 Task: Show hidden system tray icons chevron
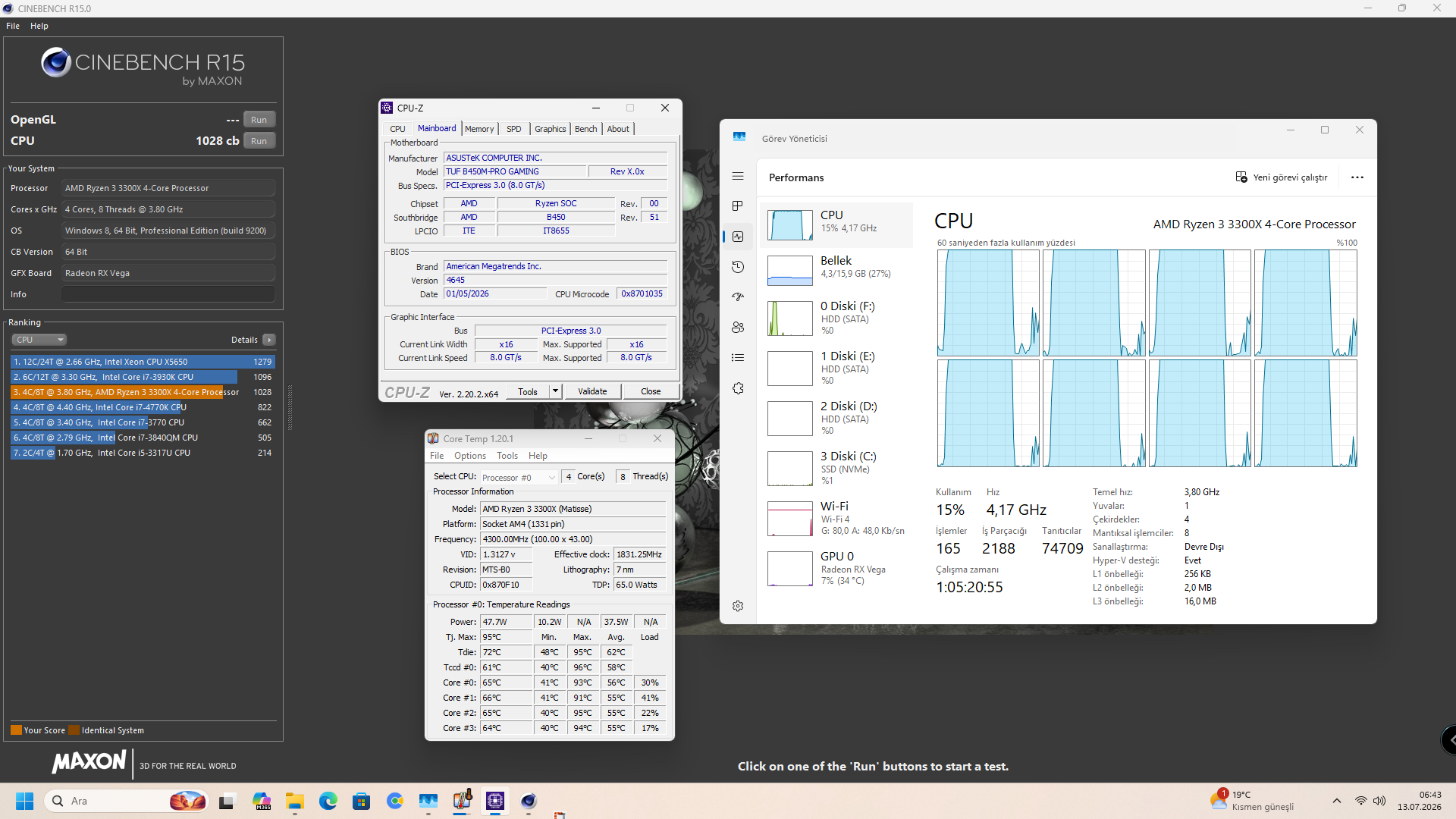pos(1337,801)
